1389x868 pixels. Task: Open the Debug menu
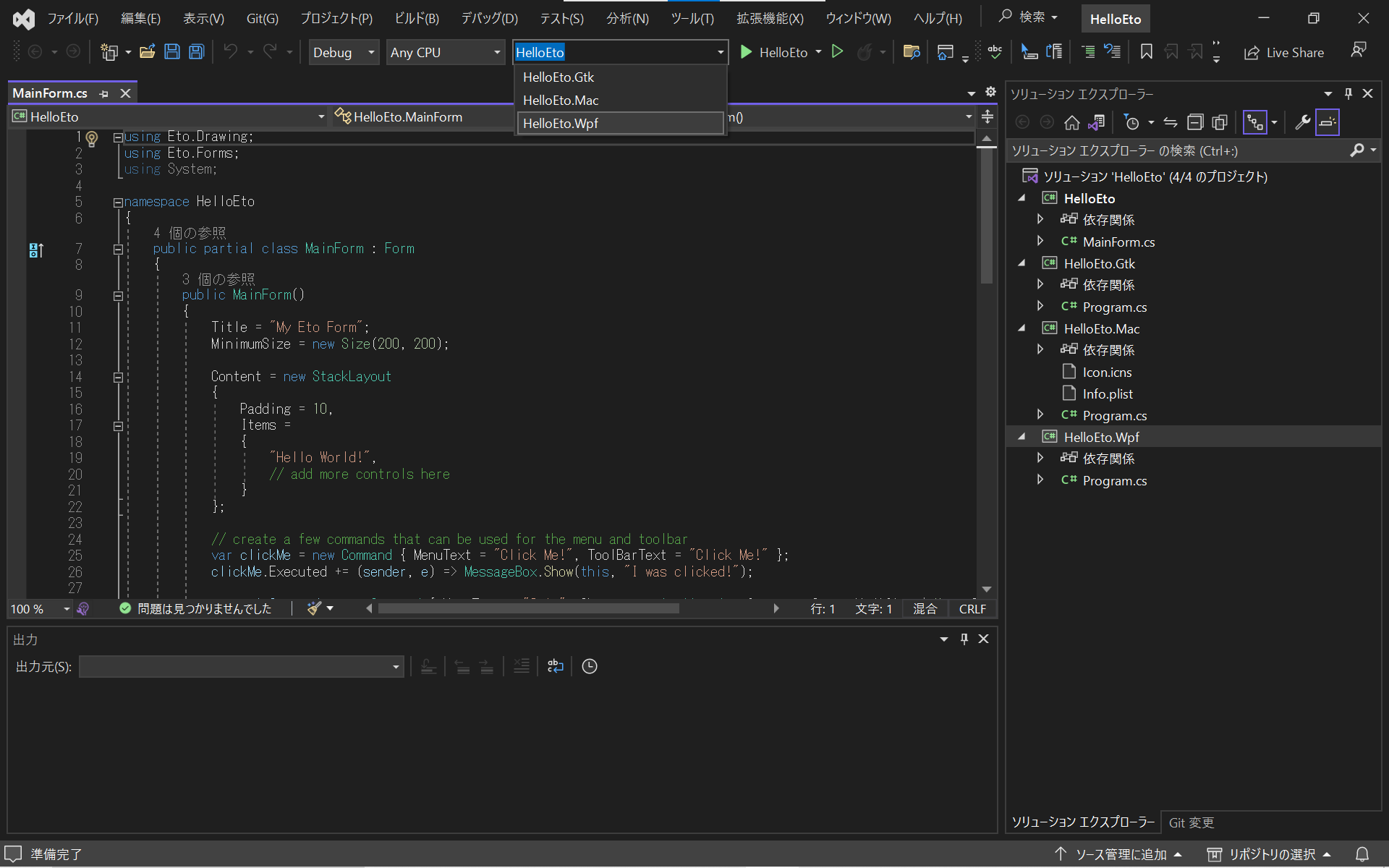(490, 18)
